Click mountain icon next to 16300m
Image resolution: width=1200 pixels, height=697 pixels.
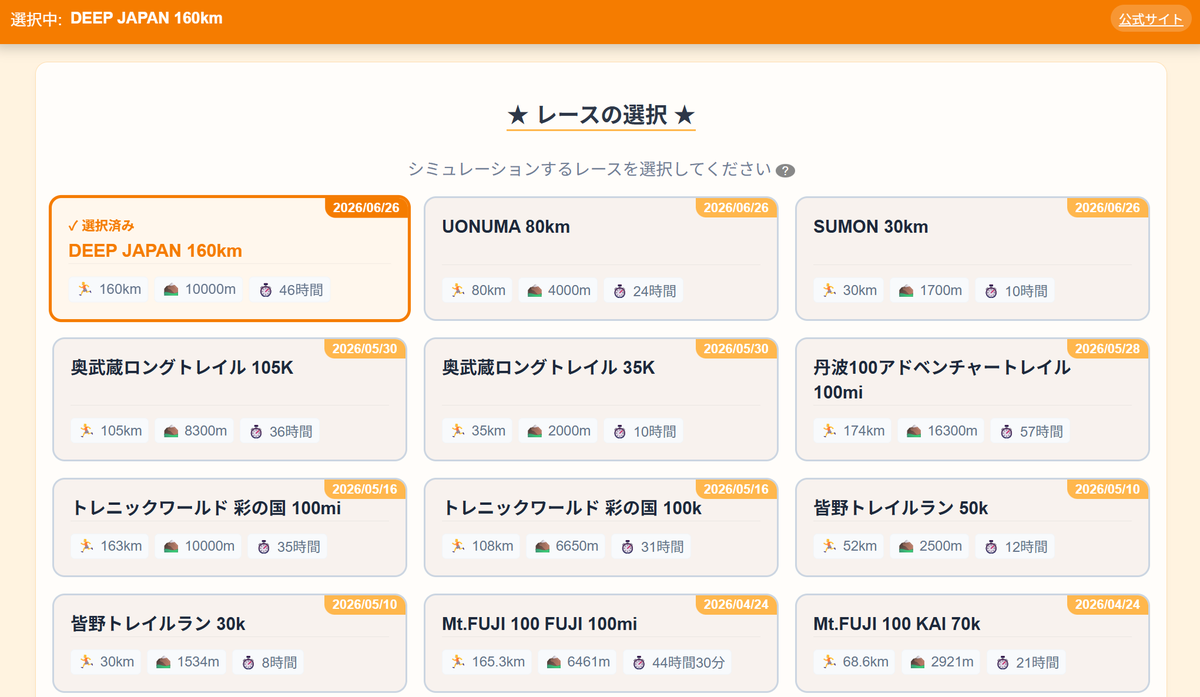914,431
